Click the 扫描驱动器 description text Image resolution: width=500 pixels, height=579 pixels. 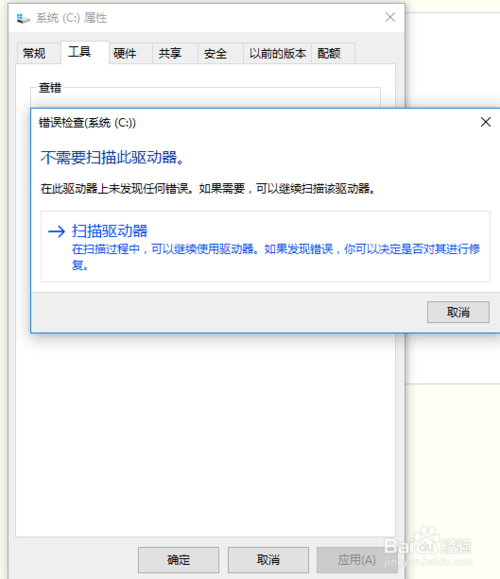pos(275,257)
